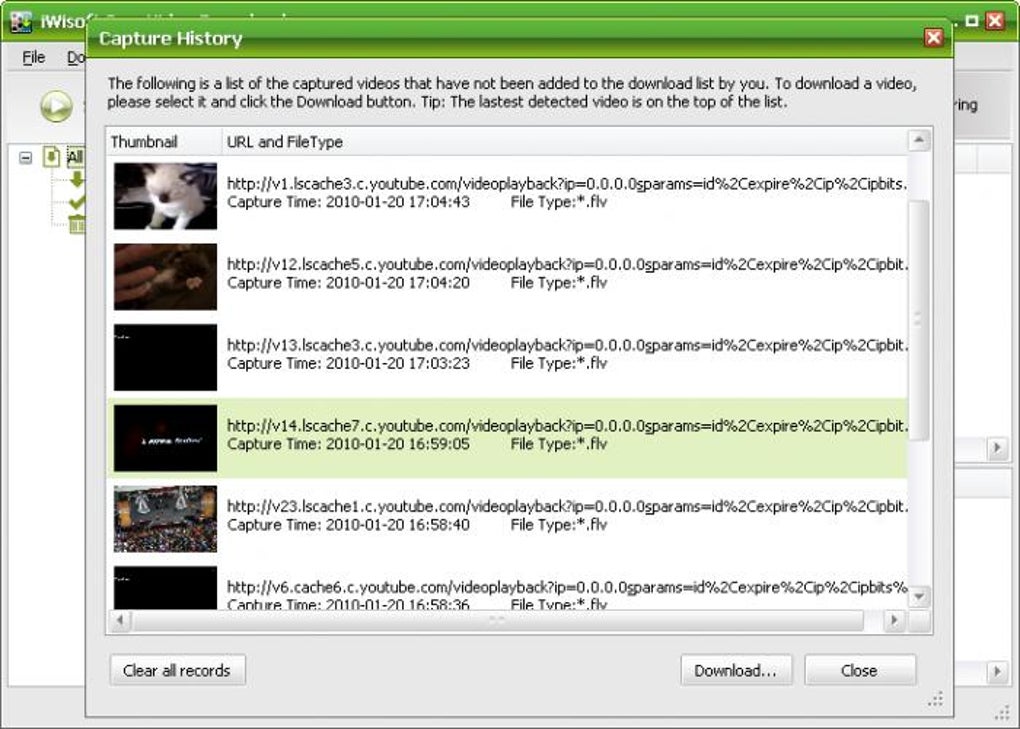Click the Clear all records button
The width and height of the screenshot is (1020, 729).
point(177,670)
